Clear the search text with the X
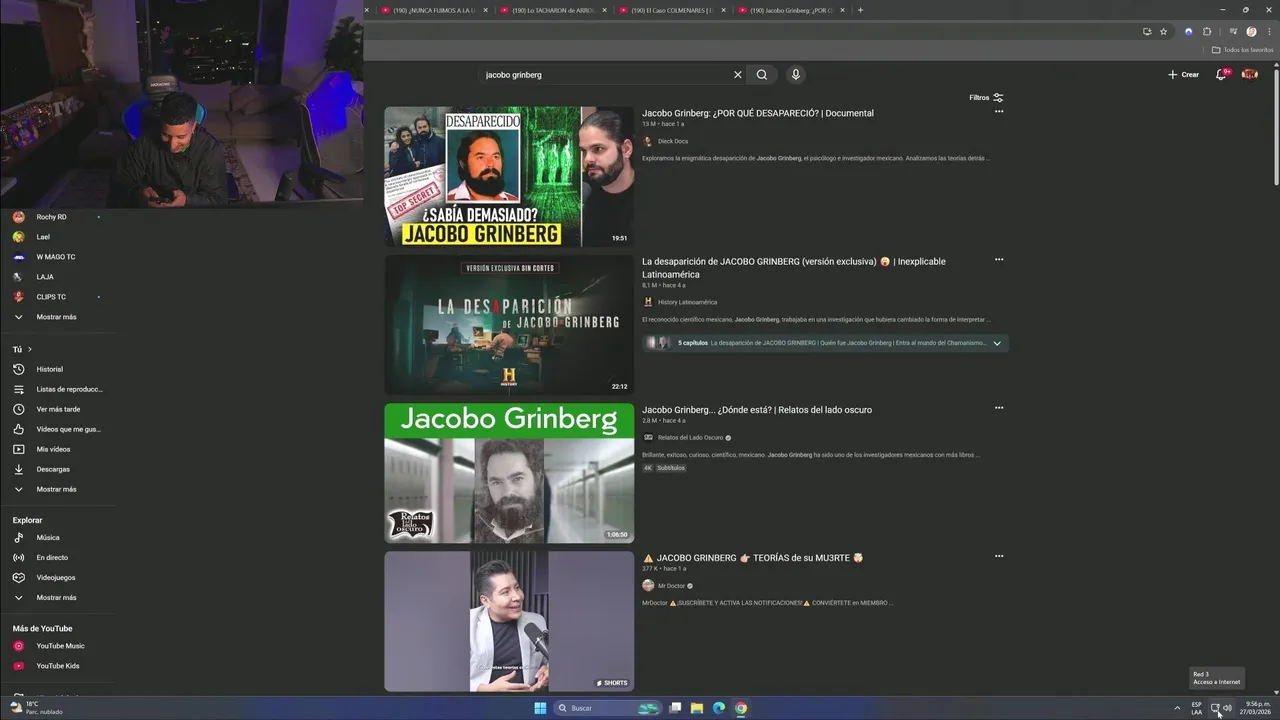Image resolution: width=1280 pixels, height=720 pixels. tap(738, 75)
